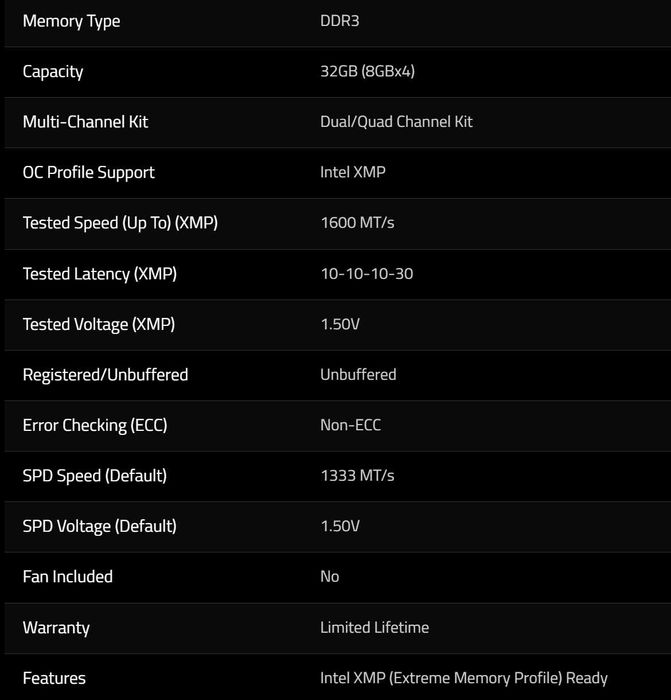The image size is (671, 700).
Task: Click the Tested Voltage (XMP) value 1.50V
Action: 340,324
